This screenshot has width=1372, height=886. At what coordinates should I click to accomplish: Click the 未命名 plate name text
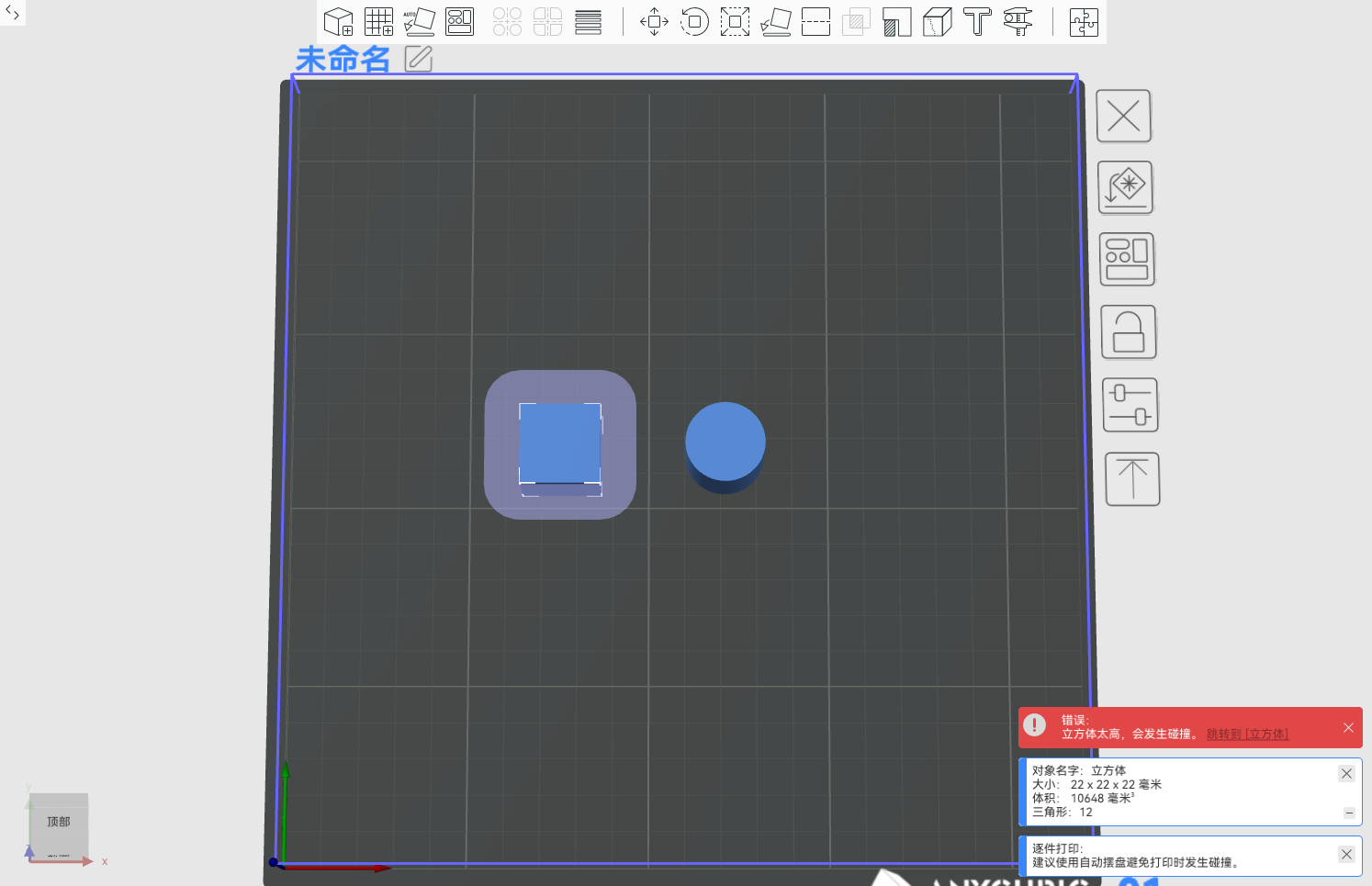pos(343,60)
